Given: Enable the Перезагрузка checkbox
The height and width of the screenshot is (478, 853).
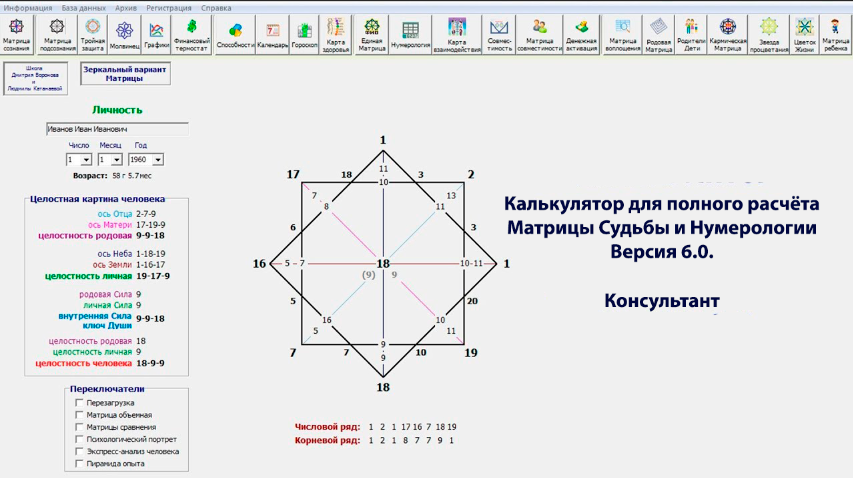Looking at the screenshot, I should (x=79, y=403).
